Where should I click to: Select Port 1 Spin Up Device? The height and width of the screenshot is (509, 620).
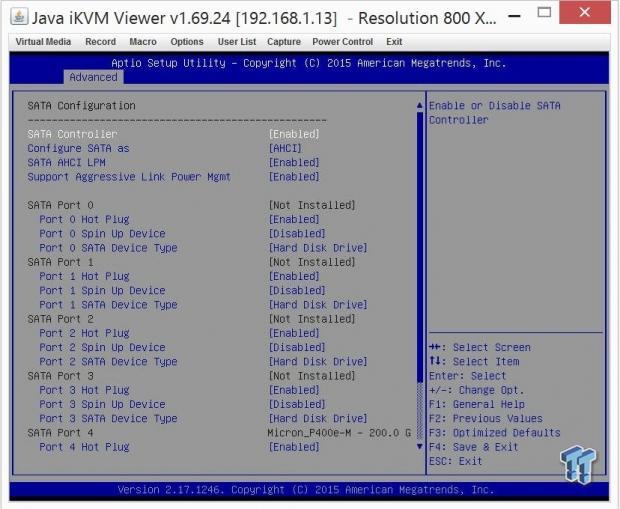coord(102,291)
